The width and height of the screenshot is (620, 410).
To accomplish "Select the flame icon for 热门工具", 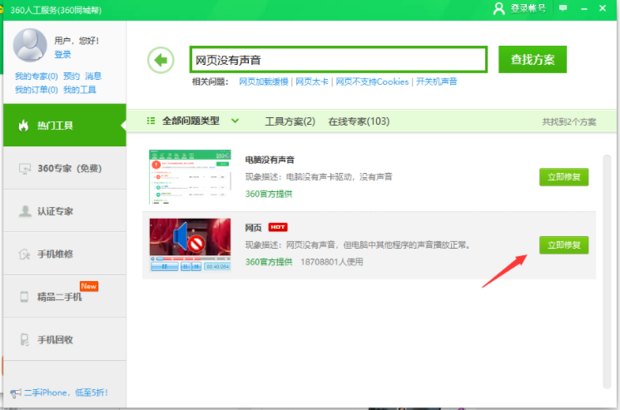I will pyautogui.click(x=24, y=126).
